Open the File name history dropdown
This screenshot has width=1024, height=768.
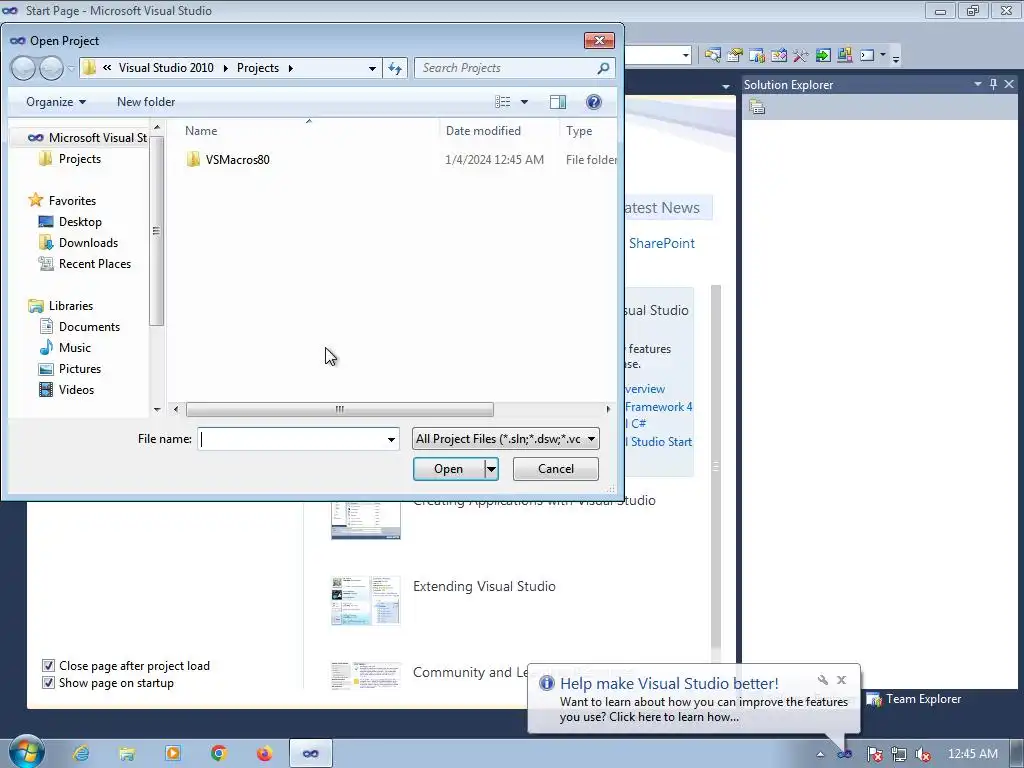391,440
